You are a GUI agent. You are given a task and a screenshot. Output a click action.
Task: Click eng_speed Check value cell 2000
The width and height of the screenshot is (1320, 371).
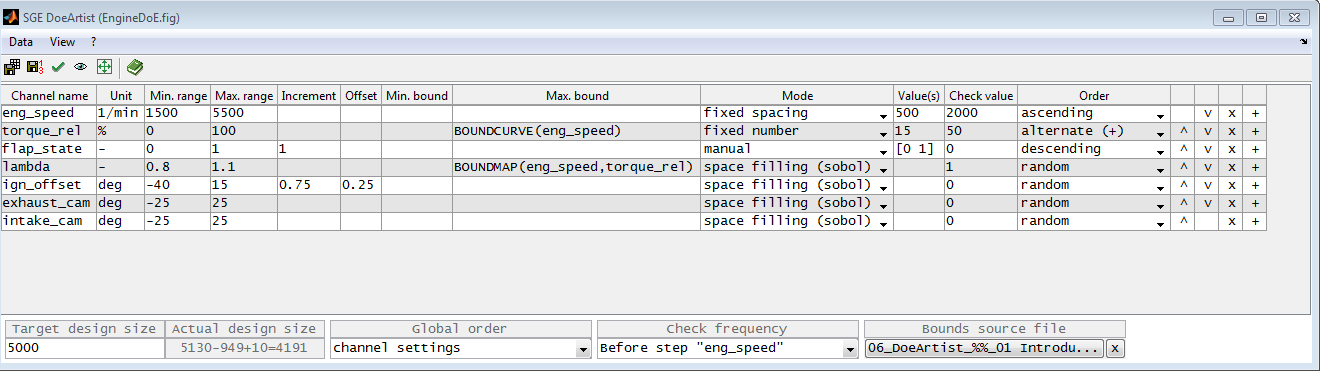click(981, 113)
